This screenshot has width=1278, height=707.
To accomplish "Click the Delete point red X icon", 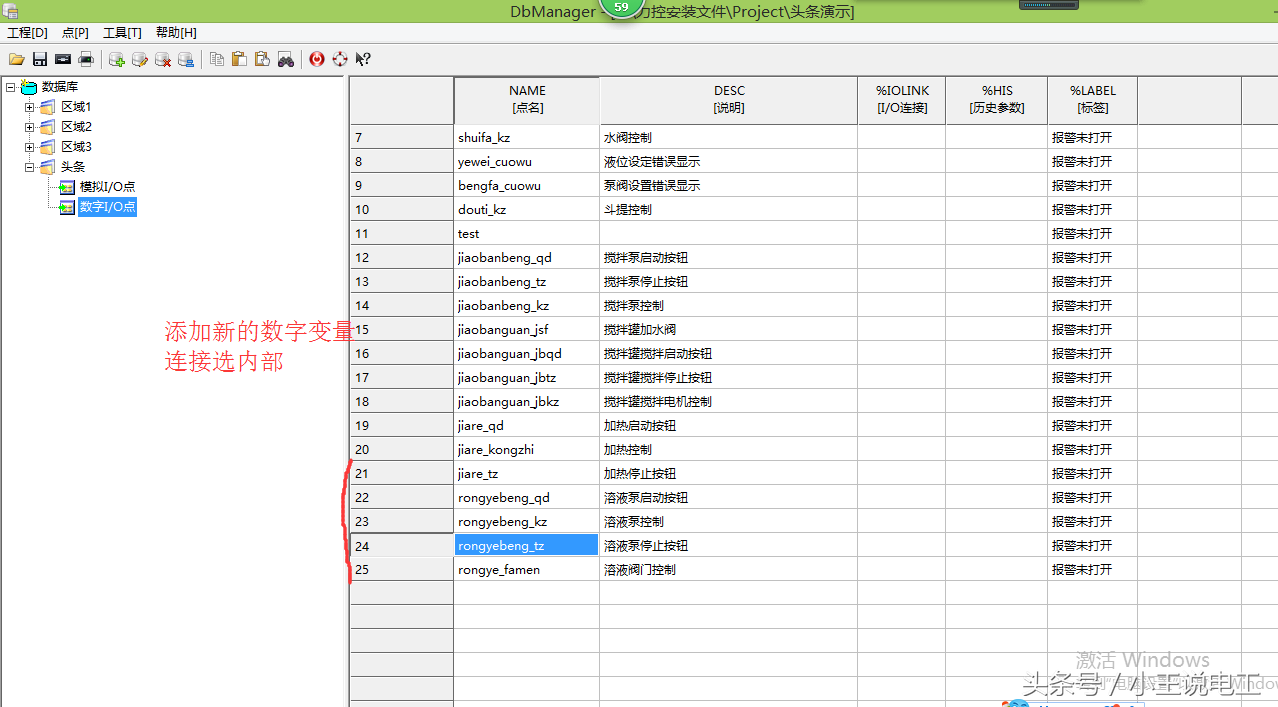I will pos(163,59).
